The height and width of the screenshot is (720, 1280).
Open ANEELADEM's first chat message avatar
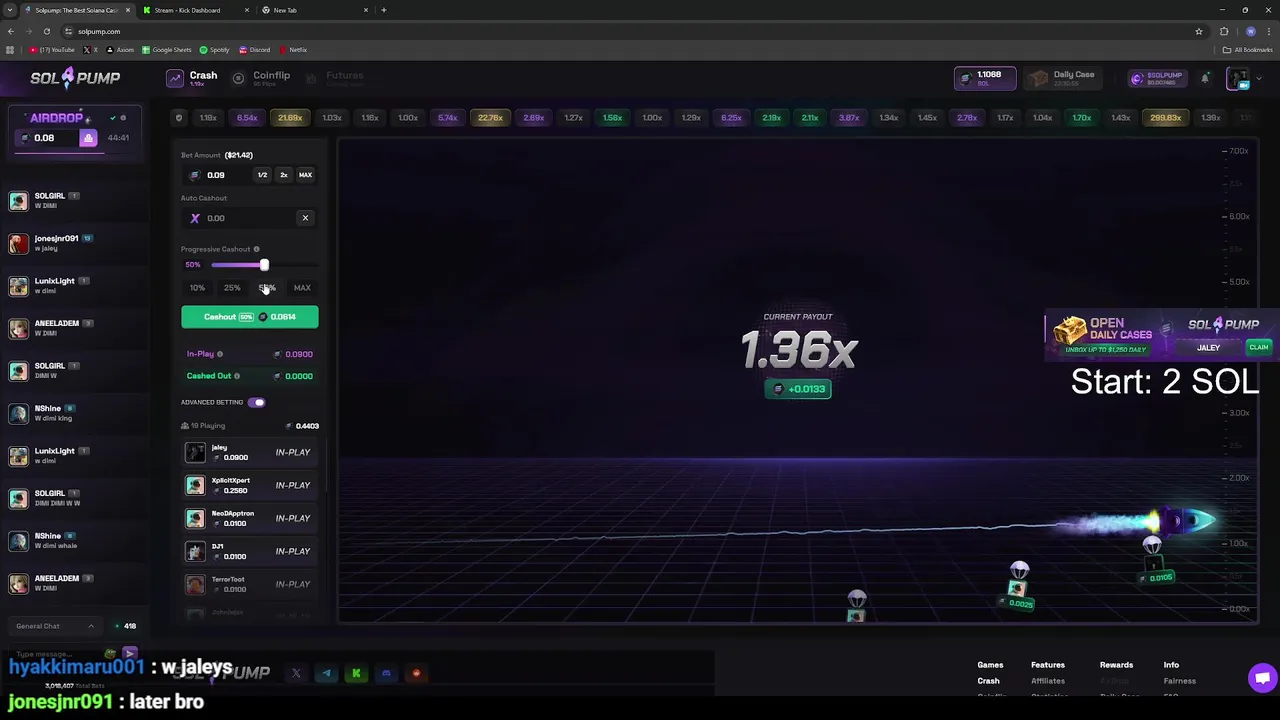tap(18, 328)
